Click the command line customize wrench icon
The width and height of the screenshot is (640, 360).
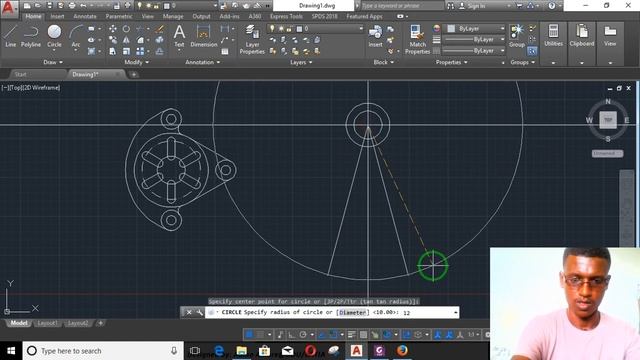[x=199, y=313]
